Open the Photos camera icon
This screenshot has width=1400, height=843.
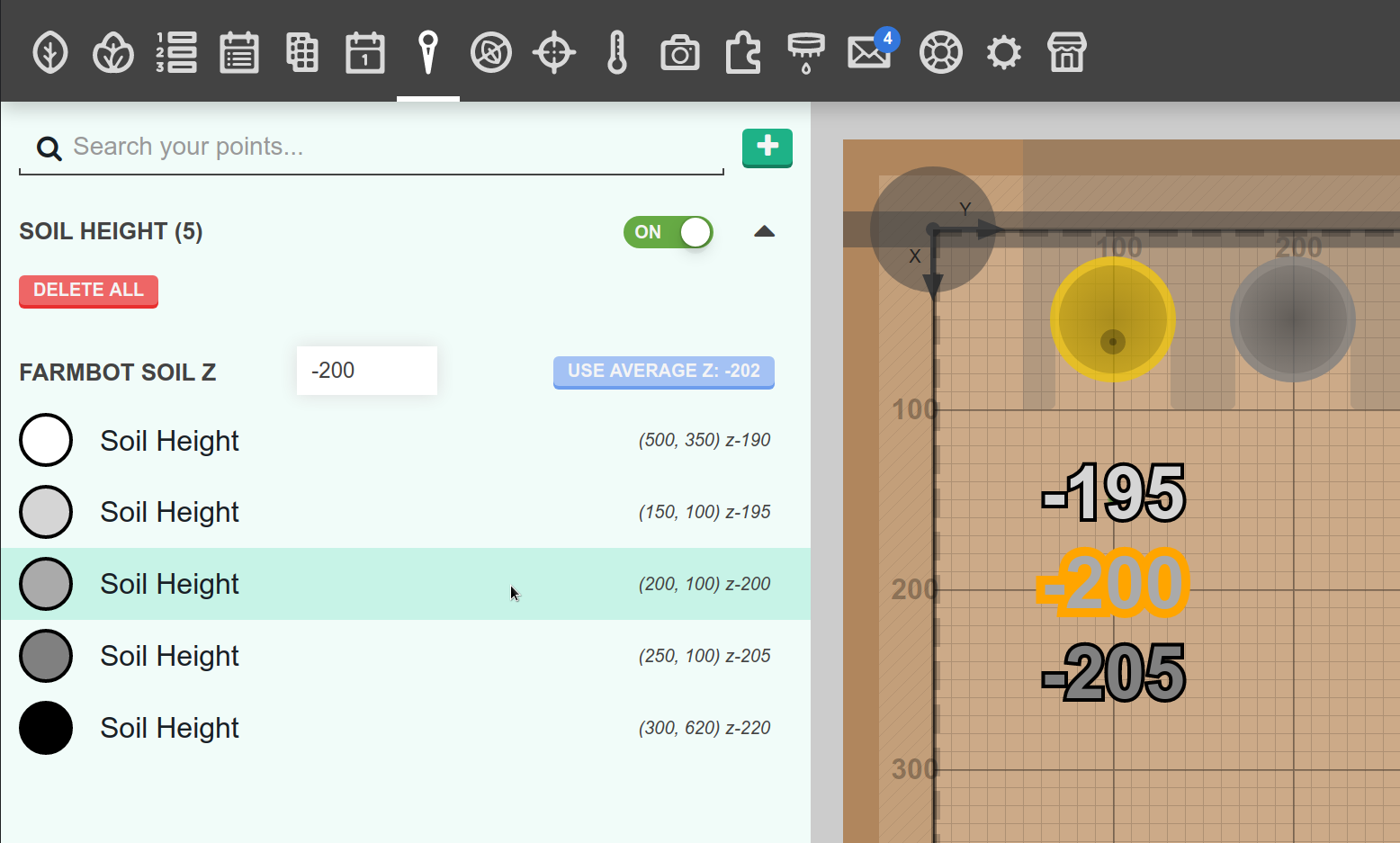tap(680, 52)
